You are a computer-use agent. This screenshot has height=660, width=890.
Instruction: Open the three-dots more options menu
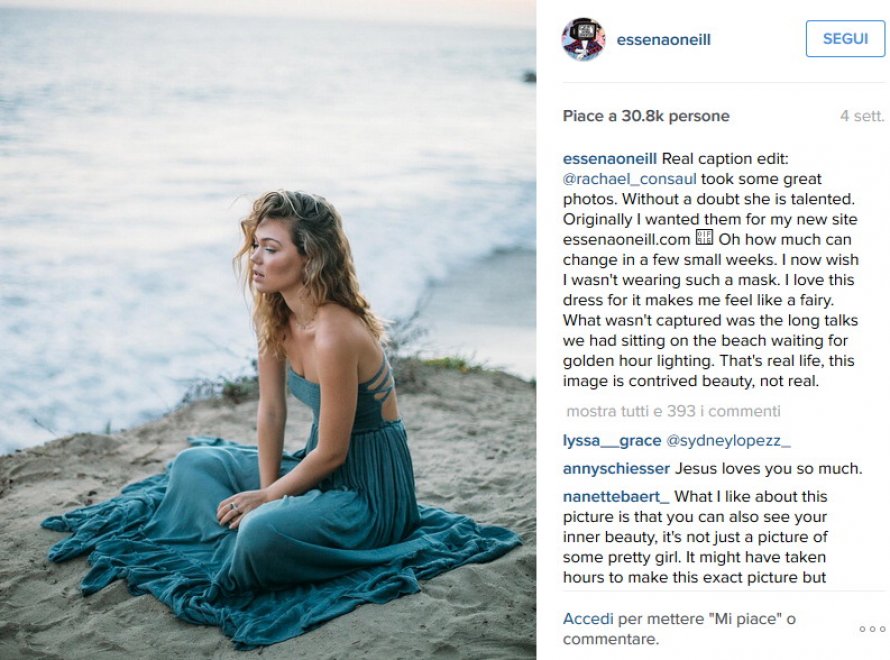coord(872,629)
